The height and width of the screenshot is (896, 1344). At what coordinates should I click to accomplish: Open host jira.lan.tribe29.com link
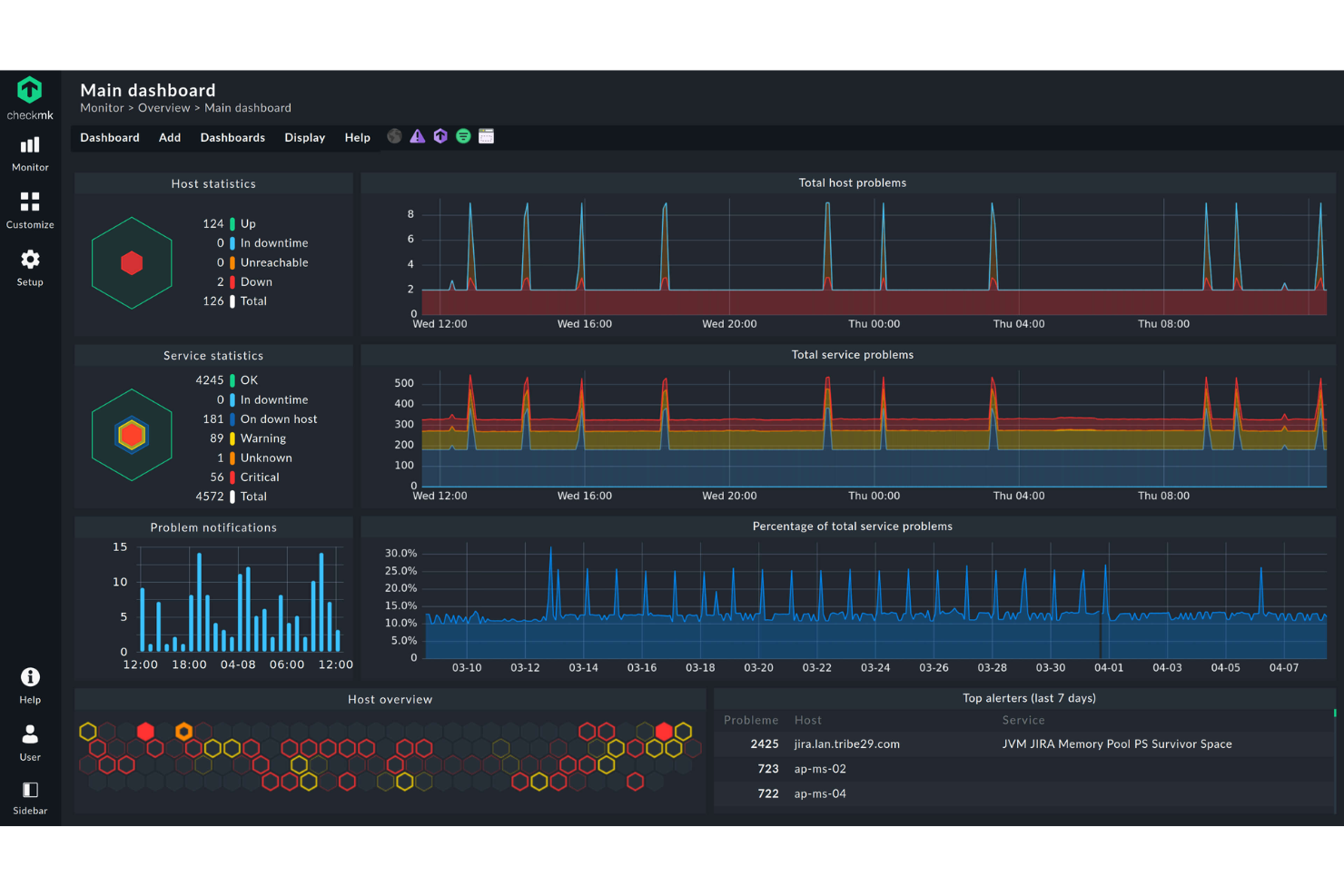click(846, 744)
